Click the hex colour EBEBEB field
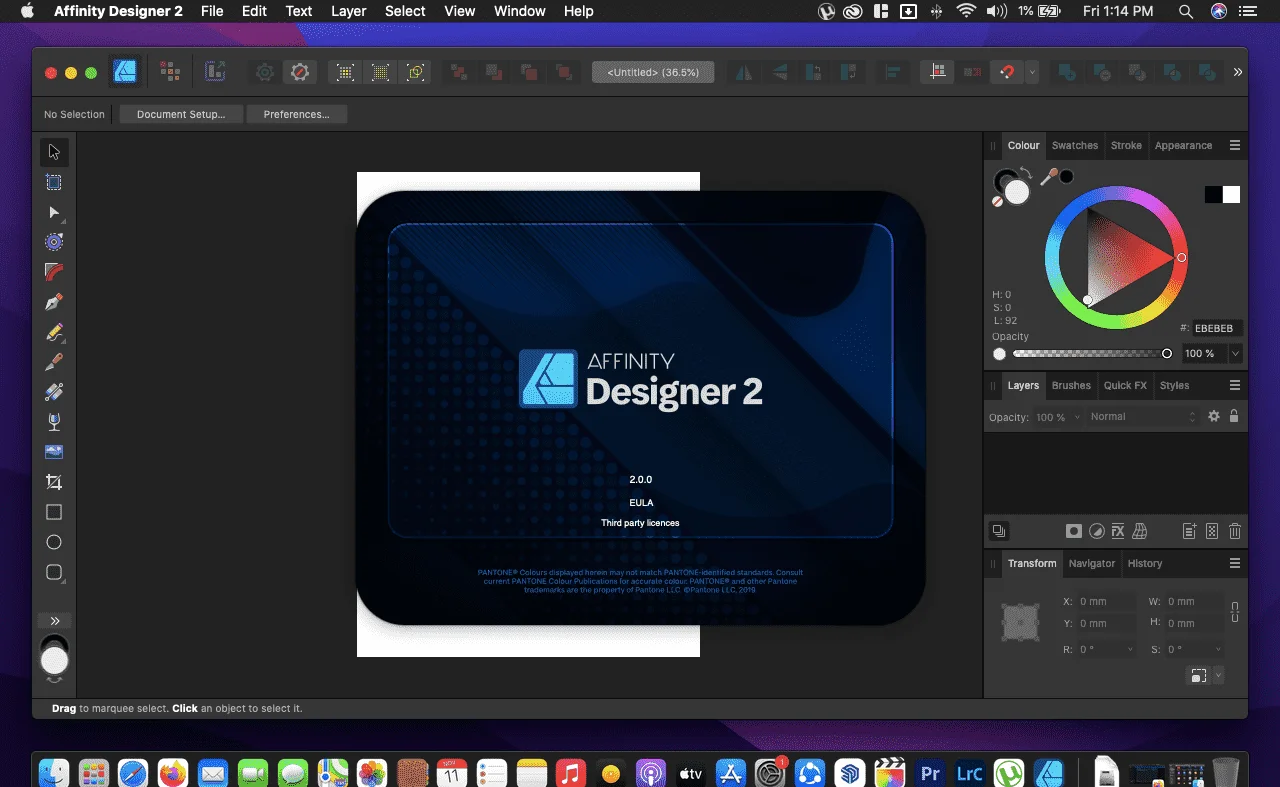This screenshot has height=787, width=1280. (x=1216, y=328)
